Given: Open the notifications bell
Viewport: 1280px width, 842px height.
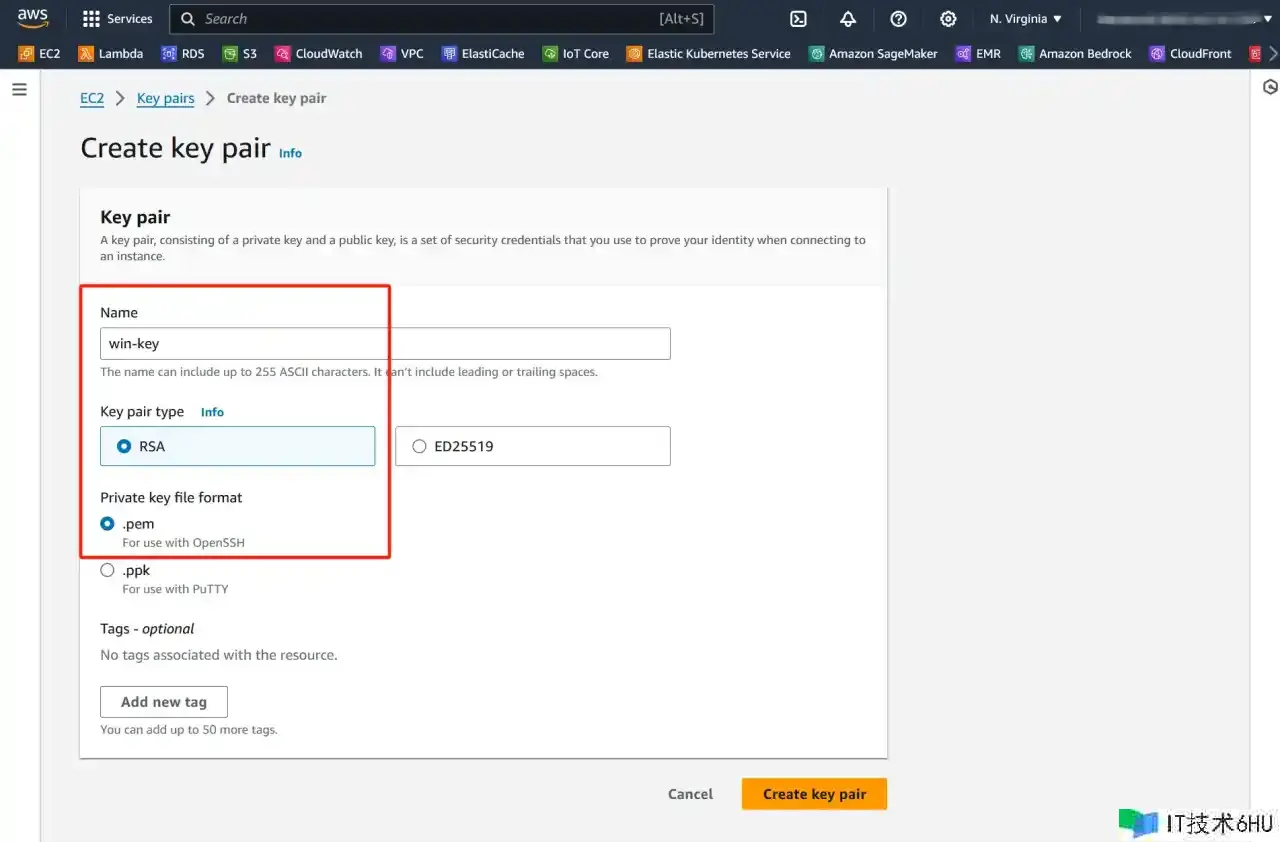Looking at the screenshot, I should [x=848, y=19].
